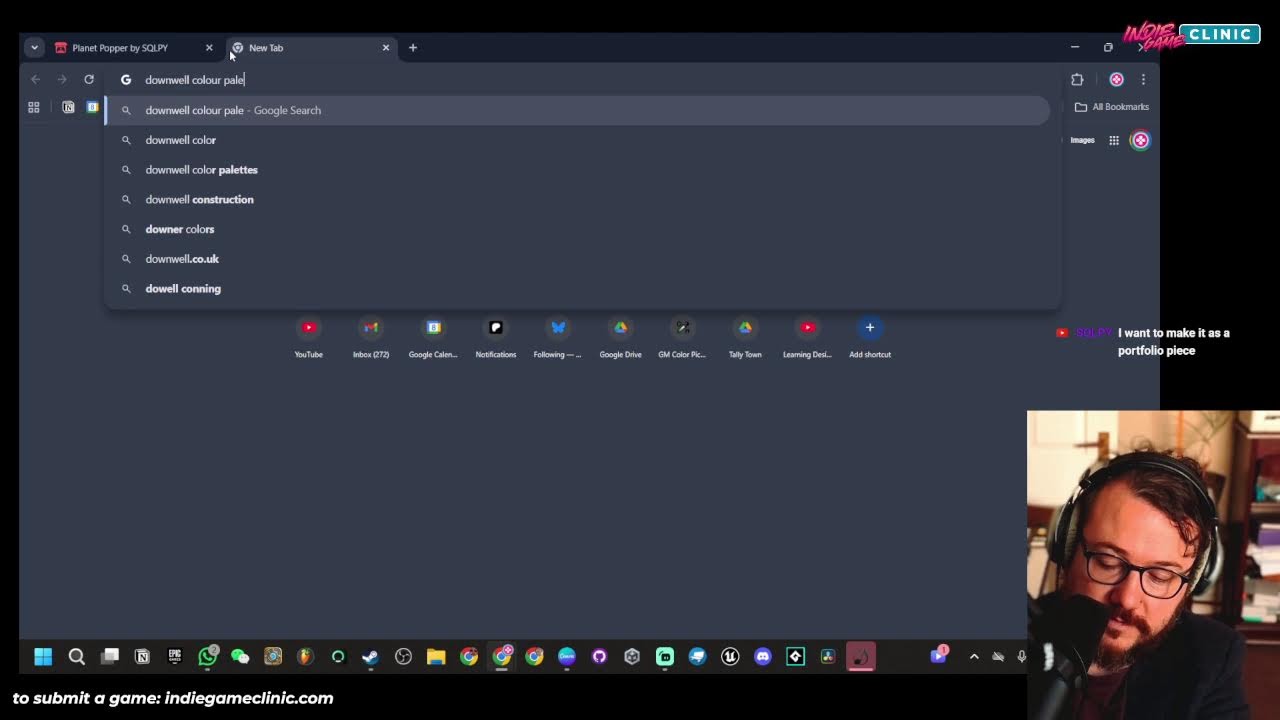Close the New Tab tab

[386, 47]
